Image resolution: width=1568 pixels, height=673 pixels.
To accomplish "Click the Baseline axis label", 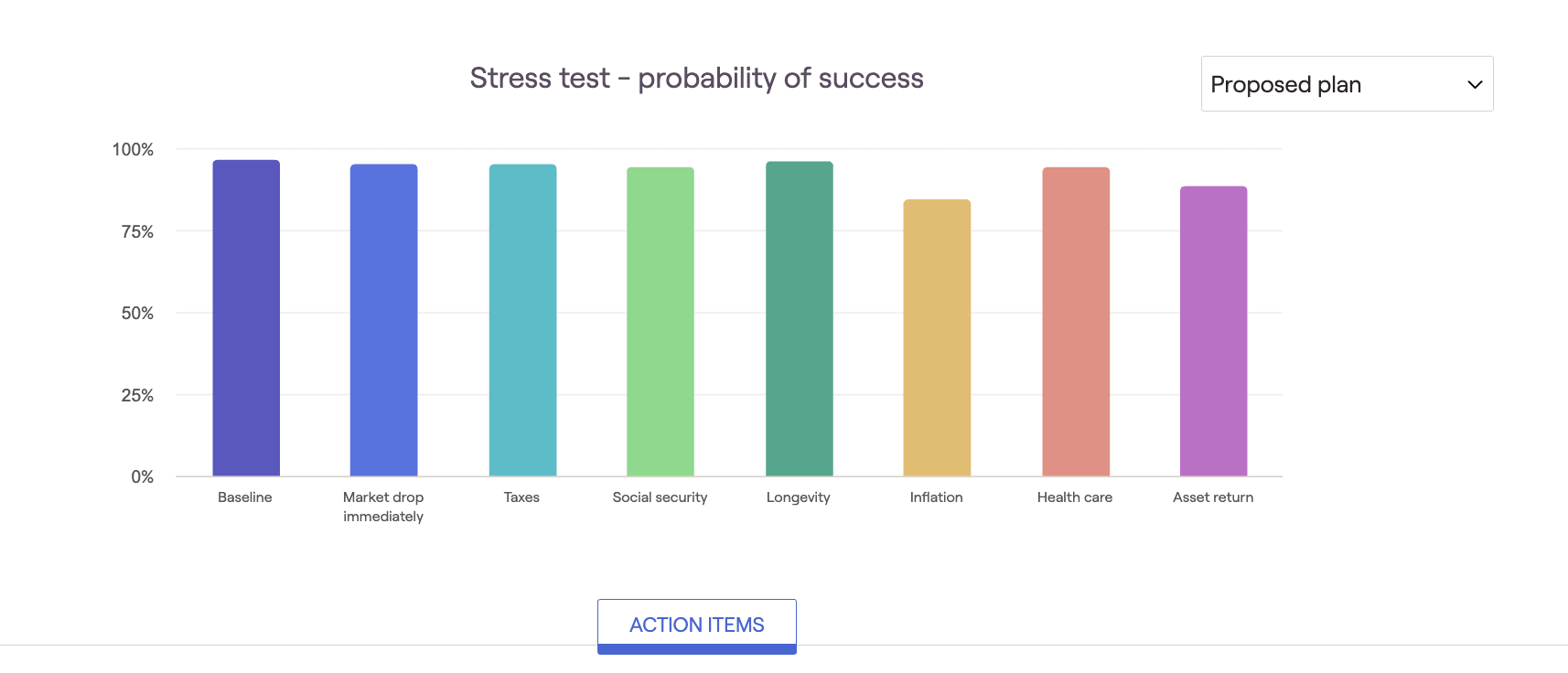I will tap(245, 497).
